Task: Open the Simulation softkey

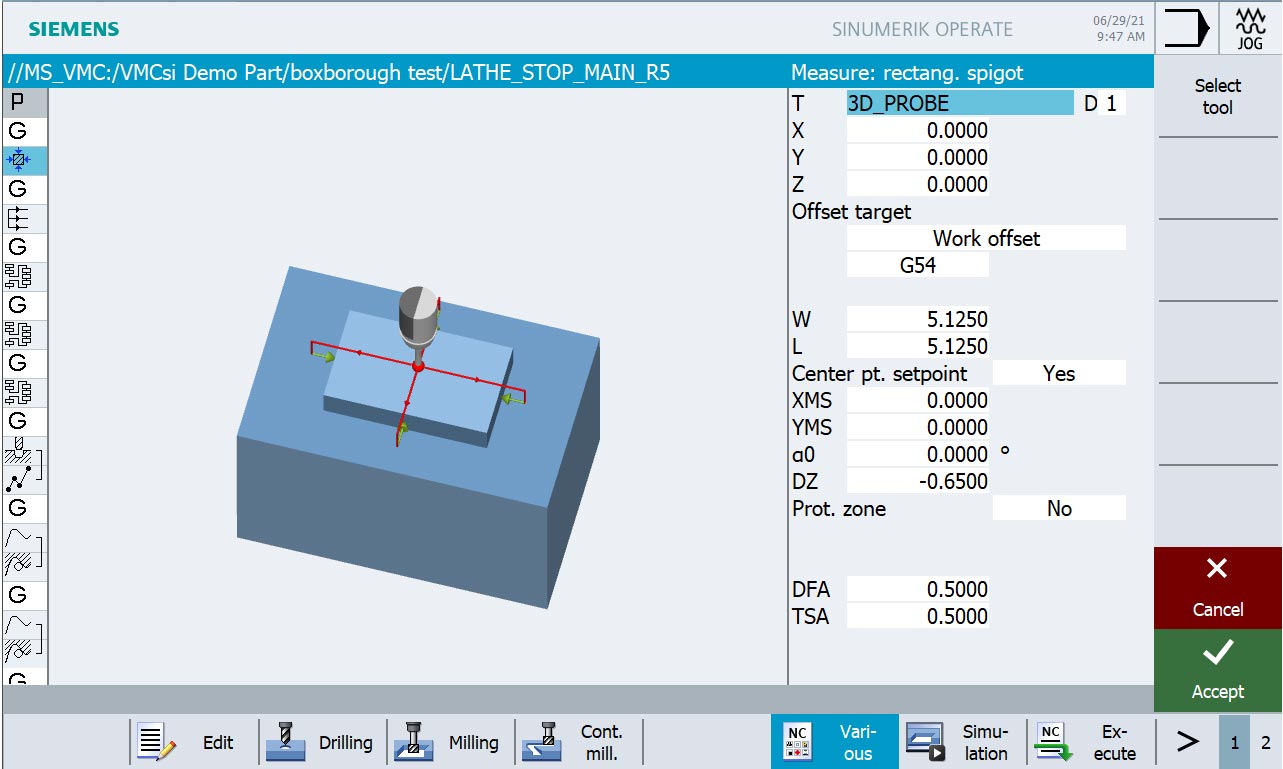Action: [x=963, y=742]
